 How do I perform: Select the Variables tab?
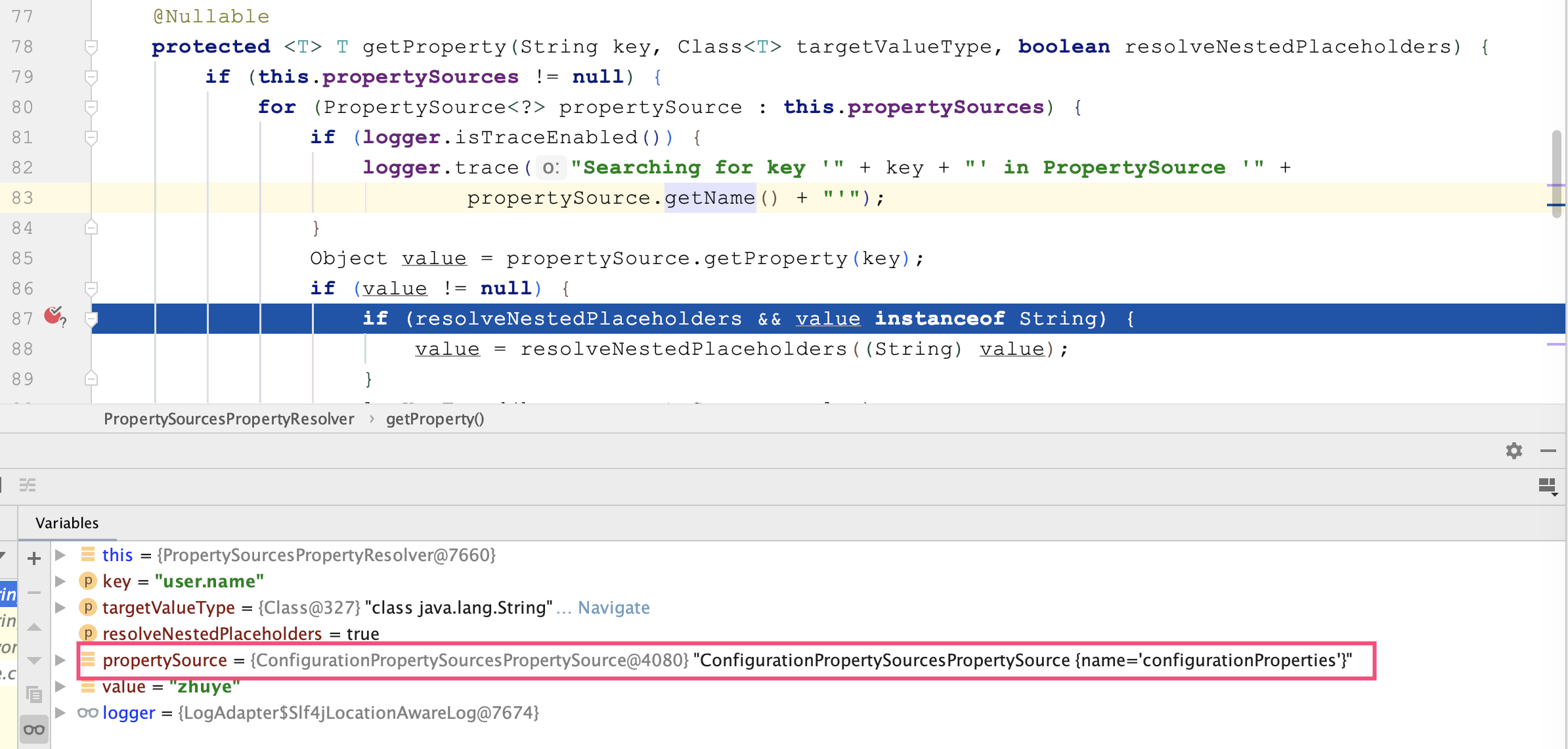point(67,523)
